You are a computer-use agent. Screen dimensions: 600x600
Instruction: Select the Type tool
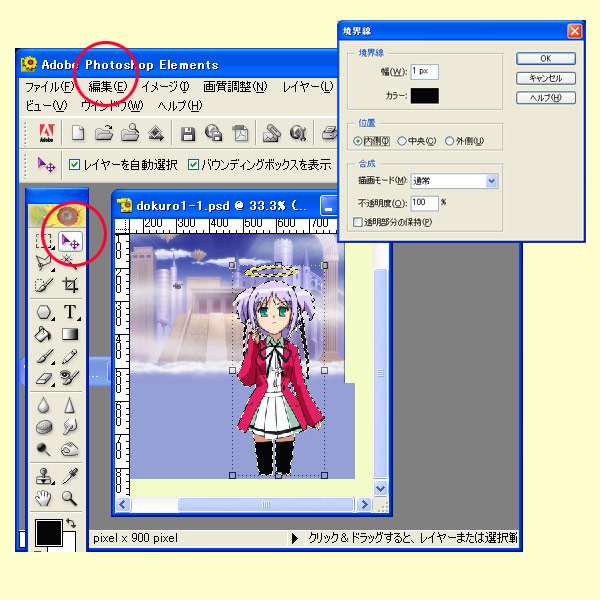pos(70,312)
